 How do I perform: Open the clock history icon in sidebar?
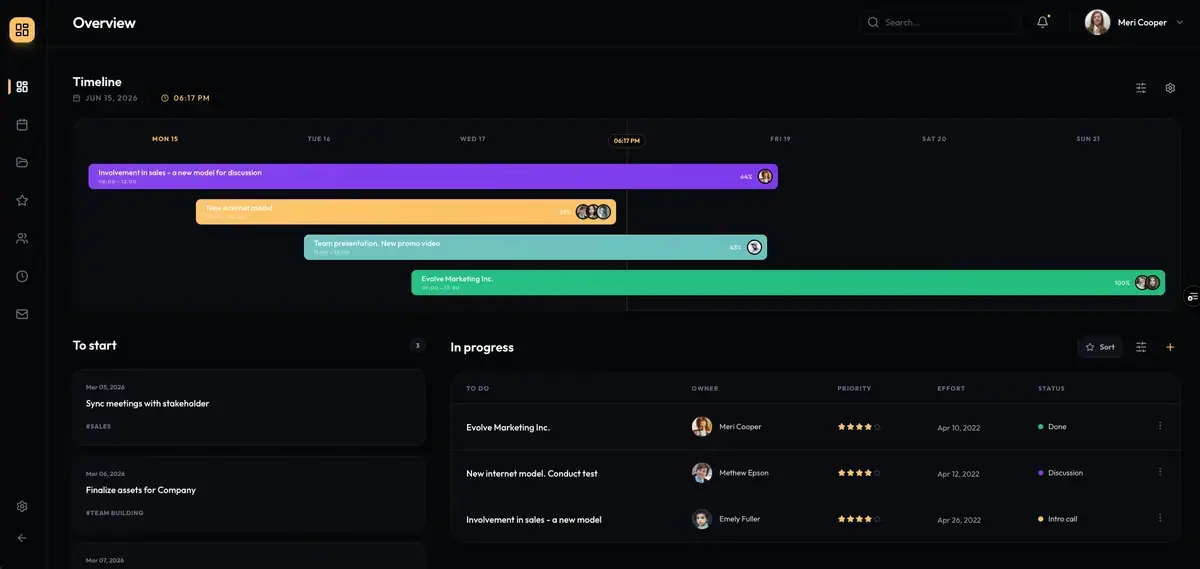(22, 276)
